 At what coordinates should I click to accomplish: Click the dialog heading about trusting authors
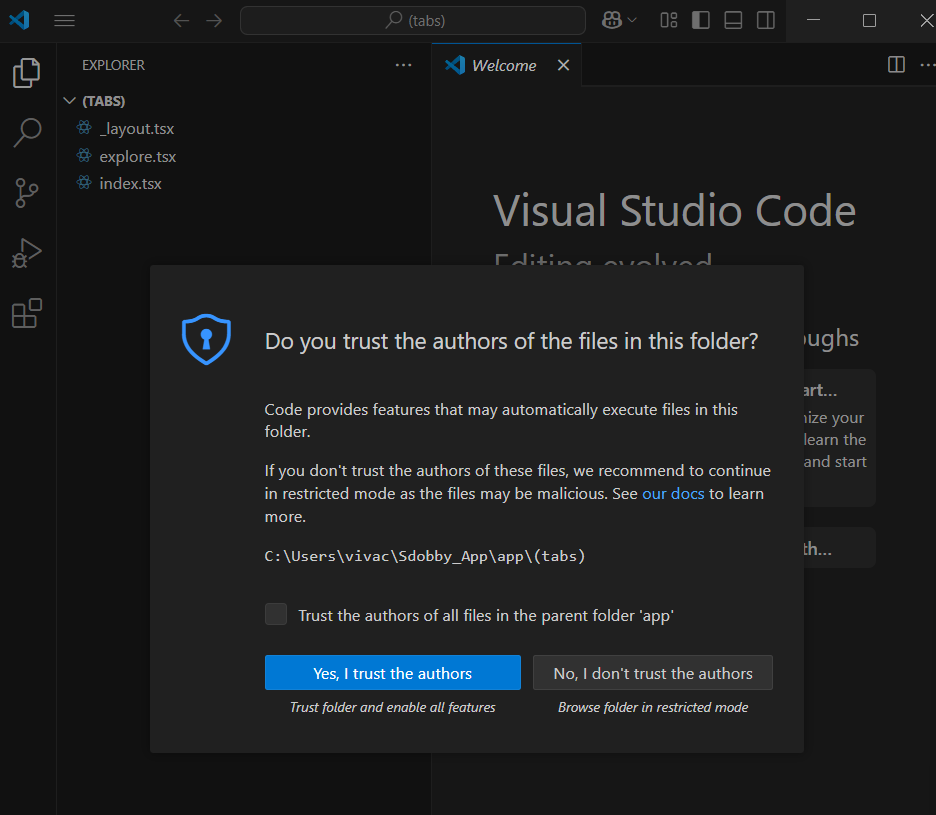point(511,342)
